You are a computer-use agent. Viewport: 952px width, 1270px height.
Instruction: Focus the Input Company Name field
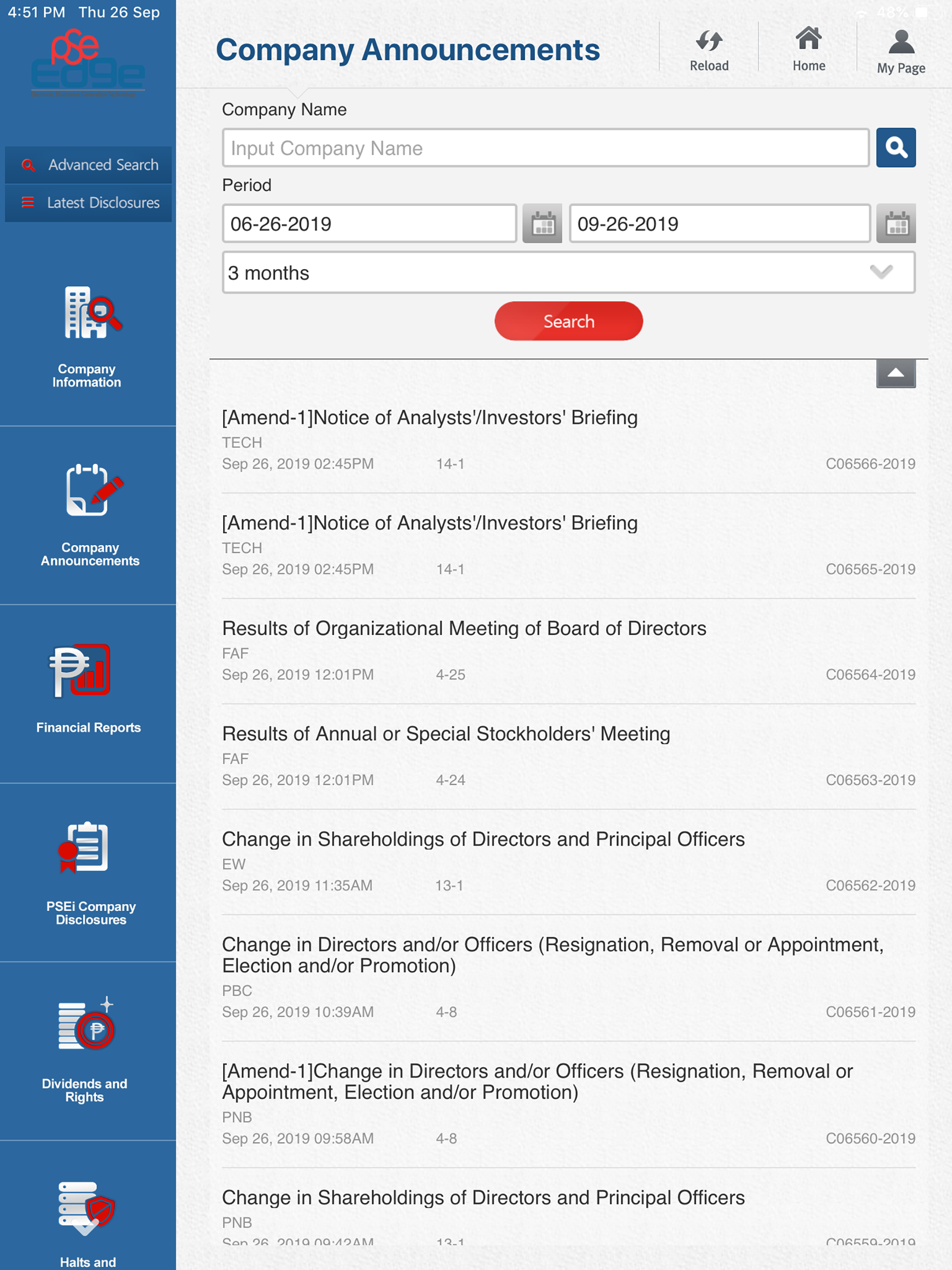pyautogui.click(x=545, y=148)
